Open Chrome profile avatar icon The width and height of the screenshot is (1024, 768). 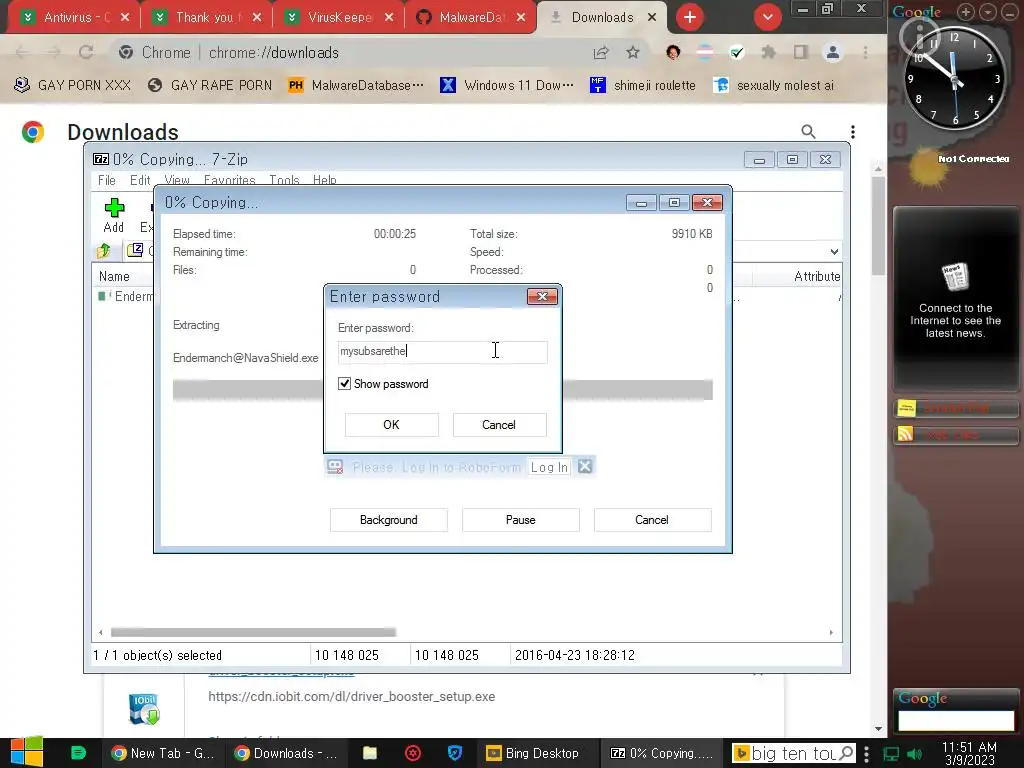click(x=833, y=52)
